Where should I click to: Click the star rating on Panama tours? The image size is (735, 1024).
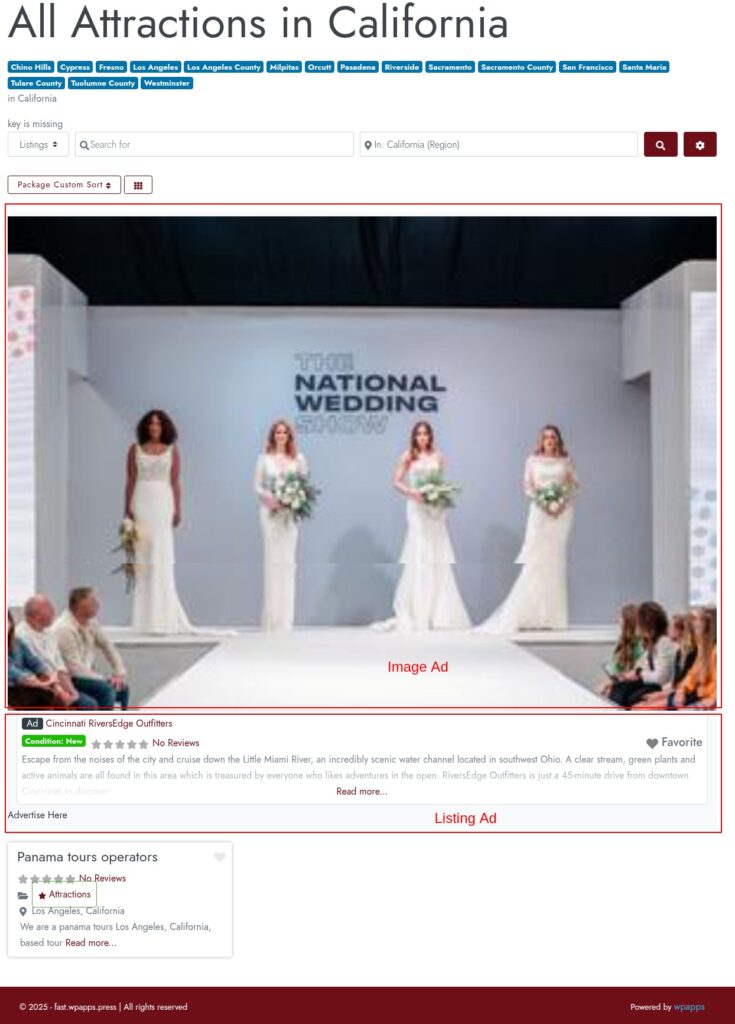tap(46, 879)
